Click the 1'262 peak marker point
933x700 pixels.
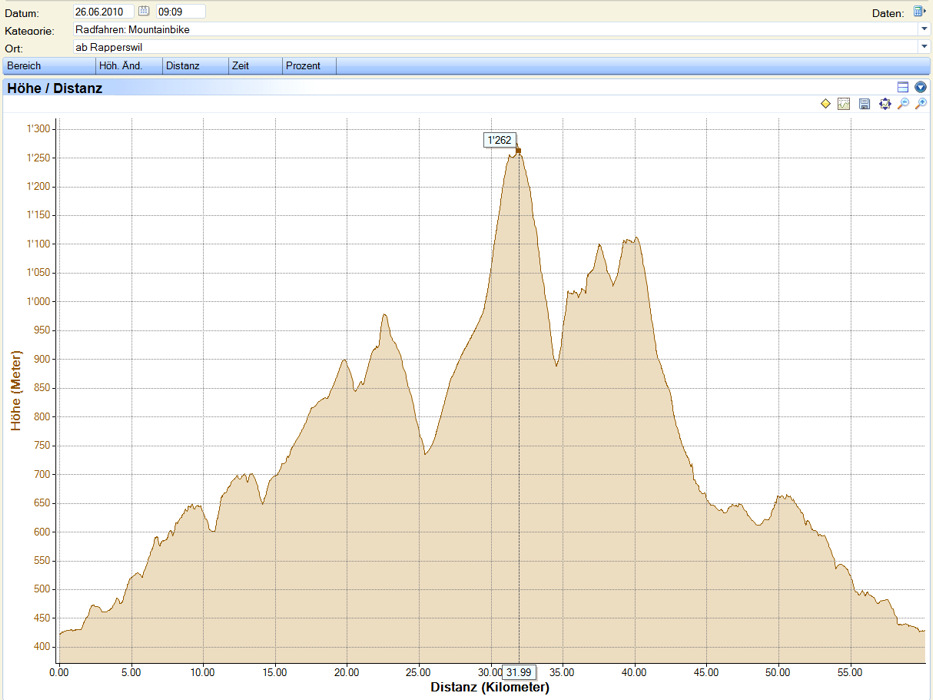coord(518,151)
